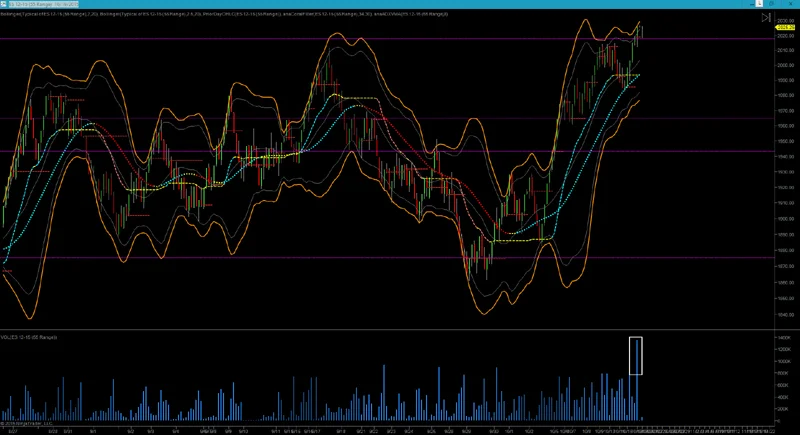Click the VOL(ES 12-15) panel label
Screen dimensions: 800x435
pyautogui.click(x=29, y=338)
